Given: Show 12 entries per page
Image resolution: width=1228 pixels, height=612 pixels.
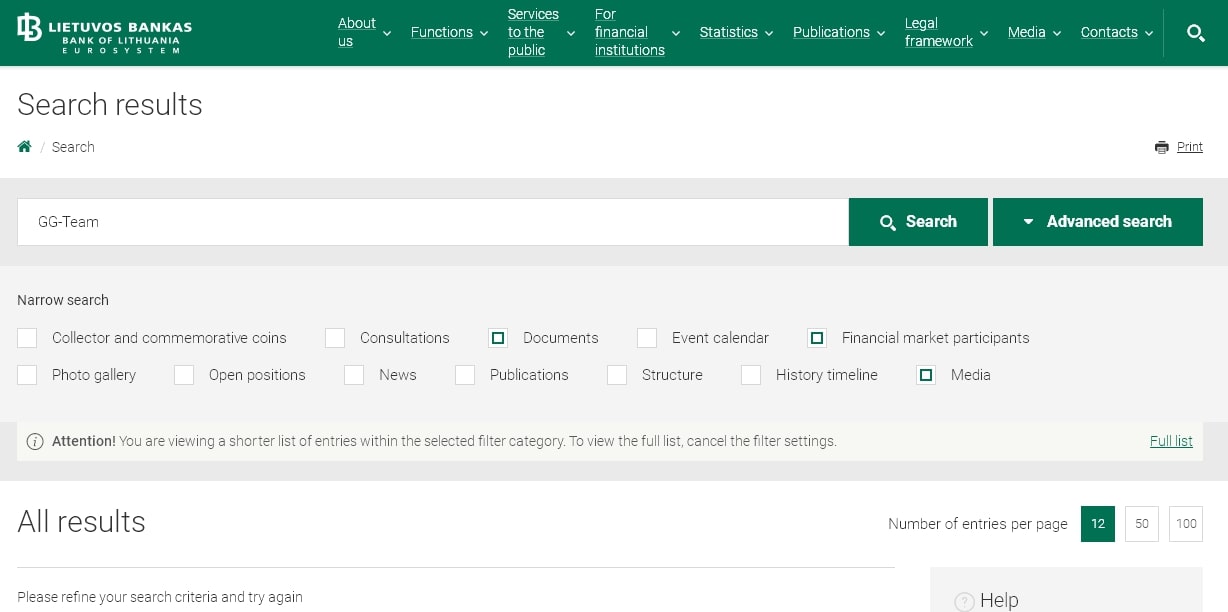Looking at the screenshot, I should pyautogui.click(x=1098, y=524).
